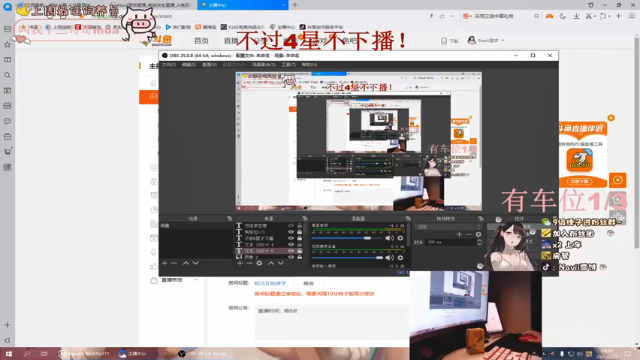640x360 pixels.
Task: Open the OBS 文件(F) menu
Action: coord(169,64)
